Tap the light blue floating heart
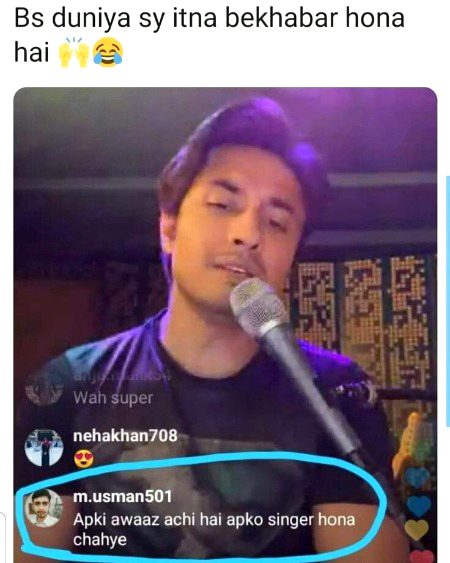This screenshot has height=563, width=450. click(x=417, y=476)
